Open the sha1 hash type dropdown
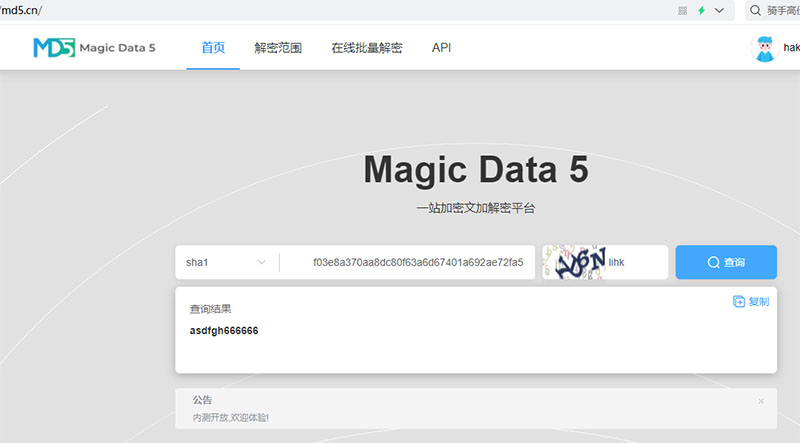Image resolution: width=800 pixels, height=443 pixels. (x=227, y=262)
